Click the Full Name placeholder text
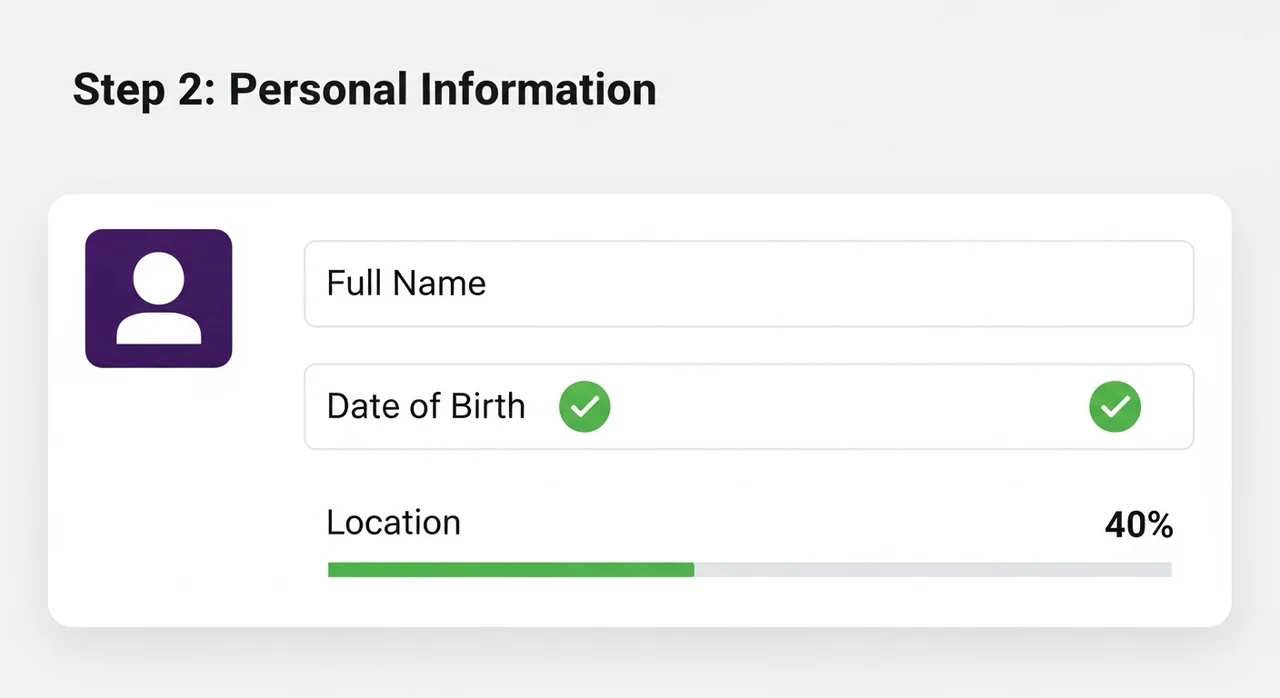 (x=406, y=284)
